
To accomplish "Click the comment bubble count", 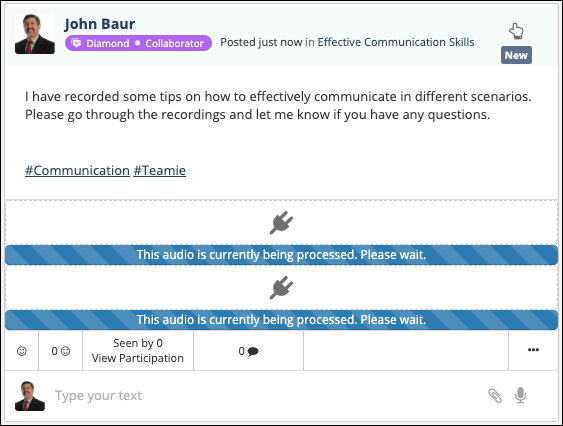I will (x=248, y=351).
